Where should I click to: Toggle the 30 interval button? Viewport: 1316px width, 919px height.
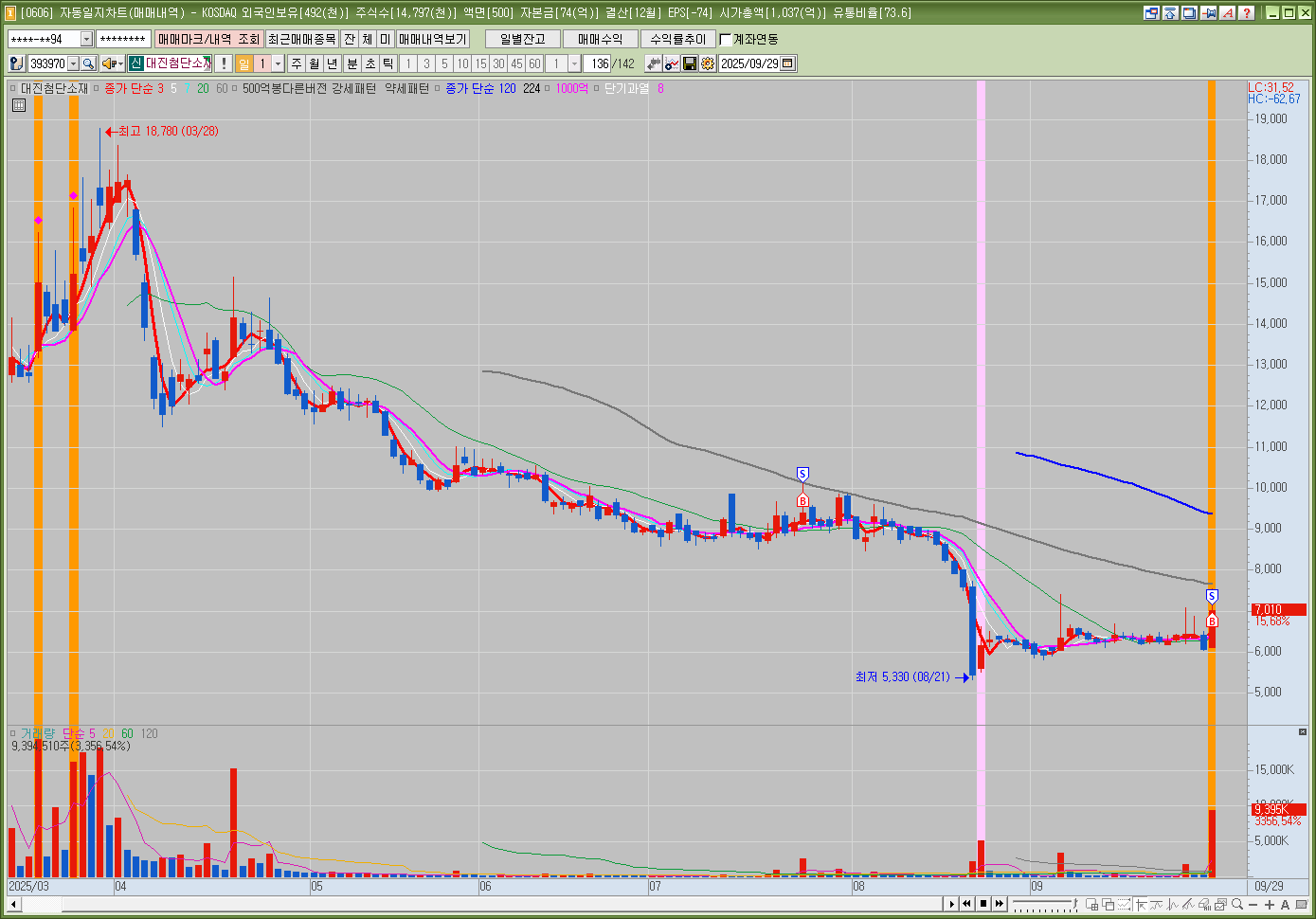[498, 63]
